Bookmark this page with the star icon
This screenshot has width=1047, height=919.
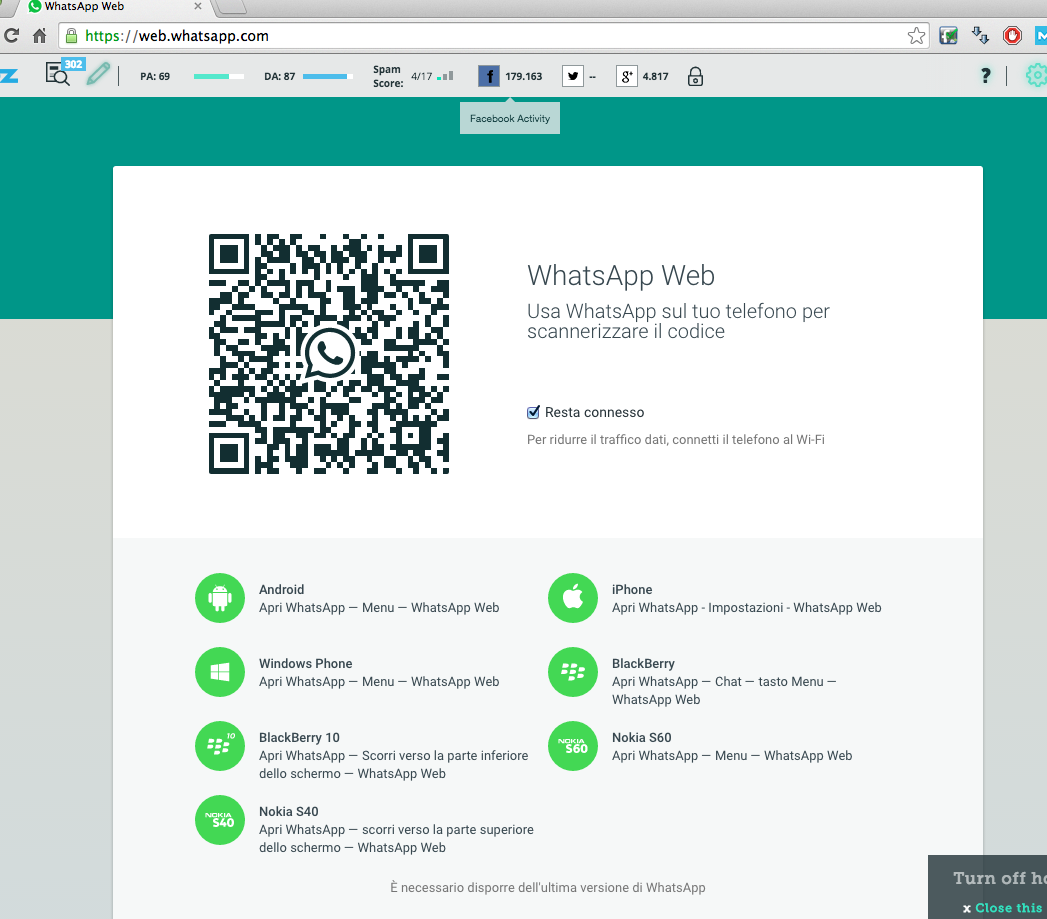point(916,35)
